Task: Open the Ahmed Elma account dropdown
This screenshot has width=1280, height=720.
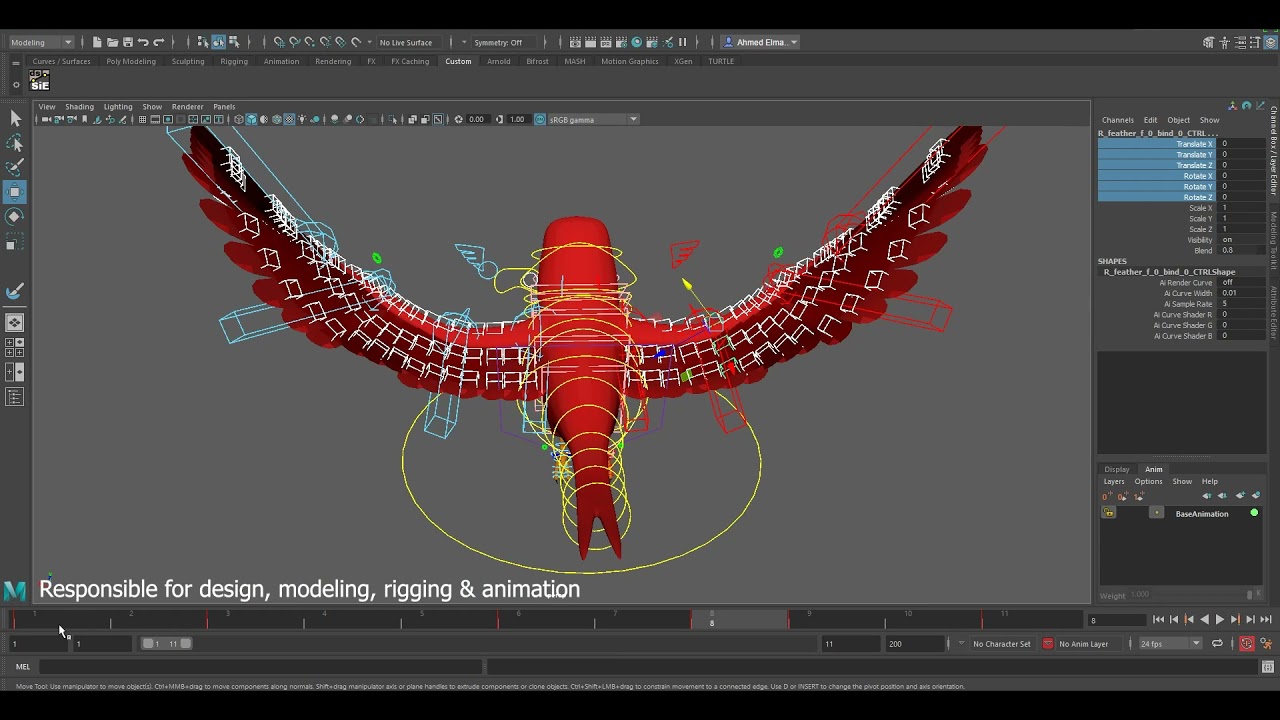Action: [x=760, y=42]
